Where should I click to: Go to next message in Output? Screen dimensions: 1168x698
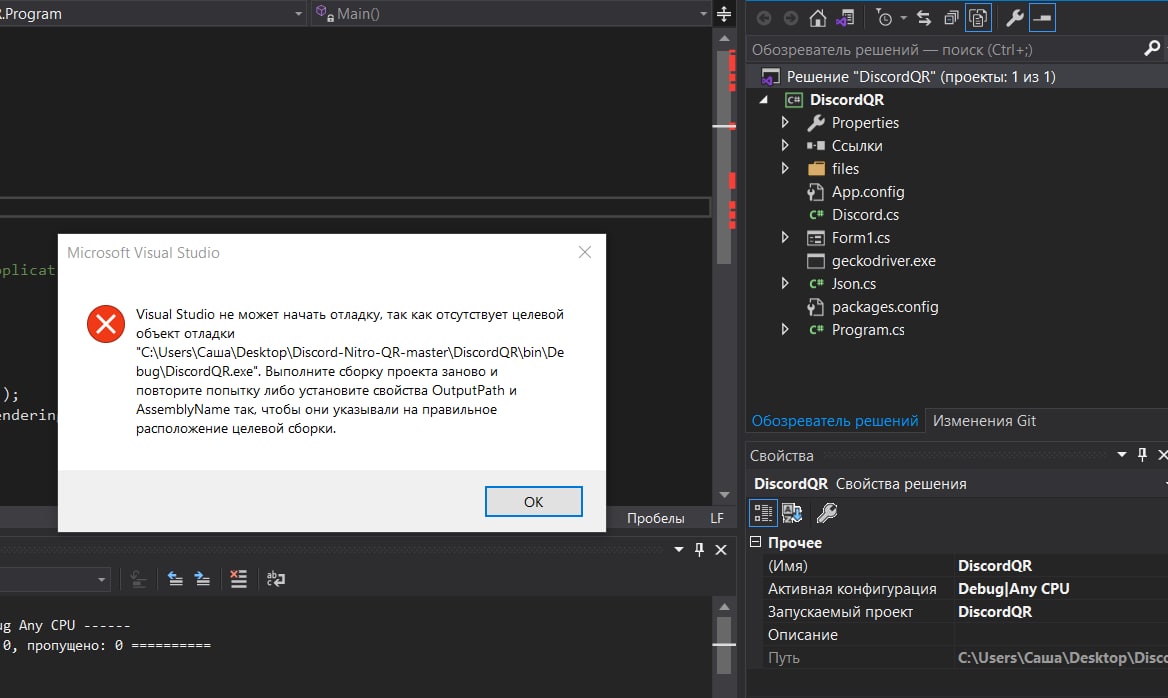(203, 579)
